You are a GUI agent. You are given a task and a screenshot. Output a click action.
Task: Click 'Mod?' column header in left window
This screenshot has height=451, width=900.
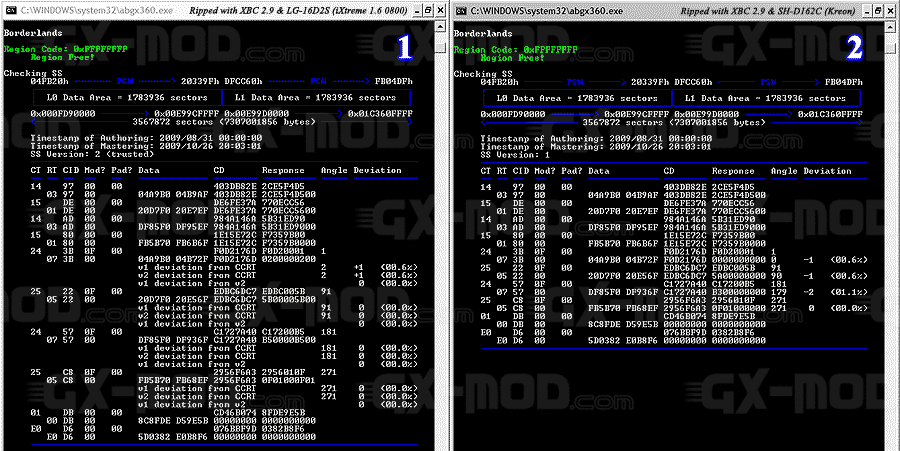coord(95,170)
